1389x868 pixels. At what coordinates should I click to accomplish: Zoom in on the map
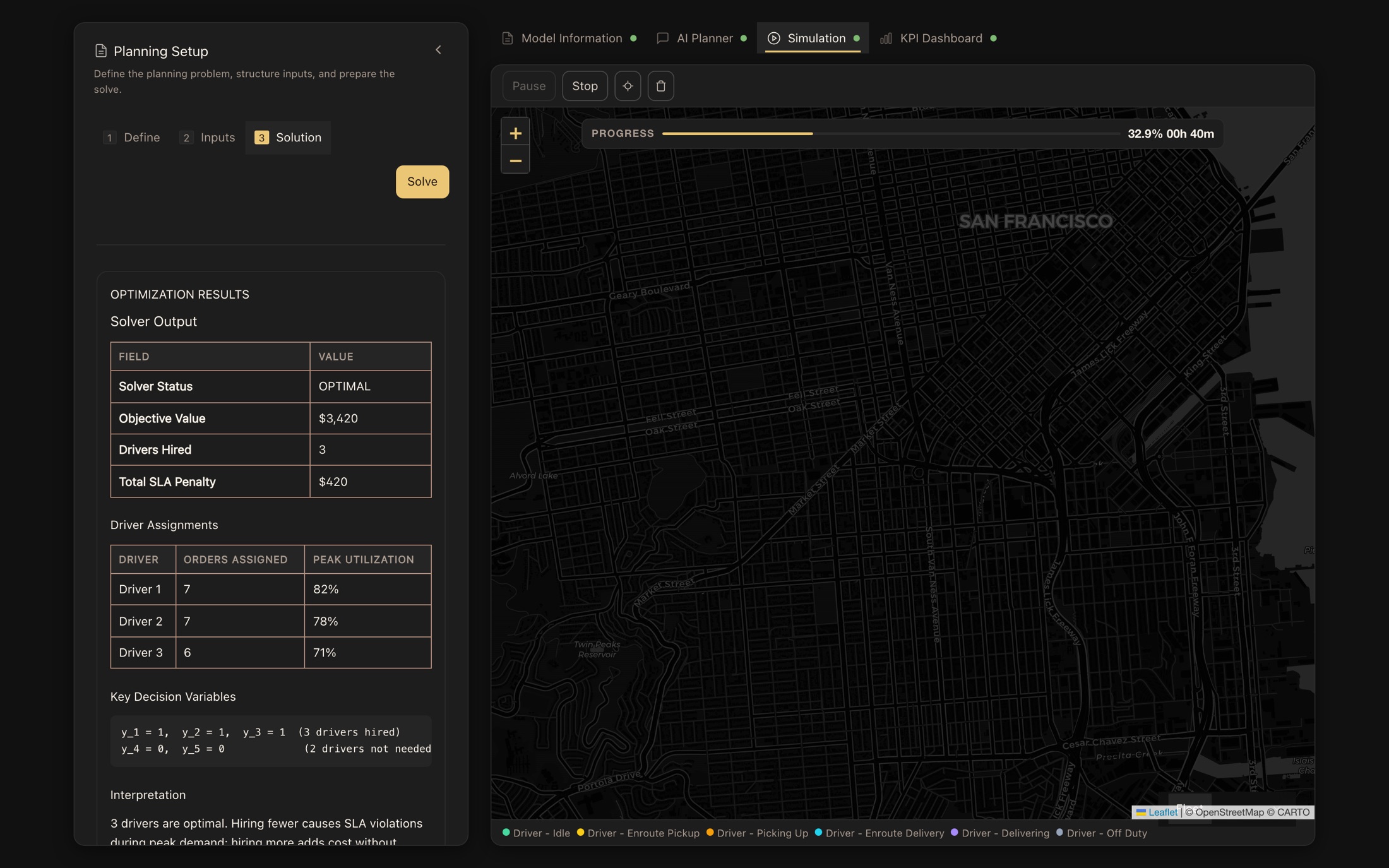pyautogui.click(x=515, y=133)
